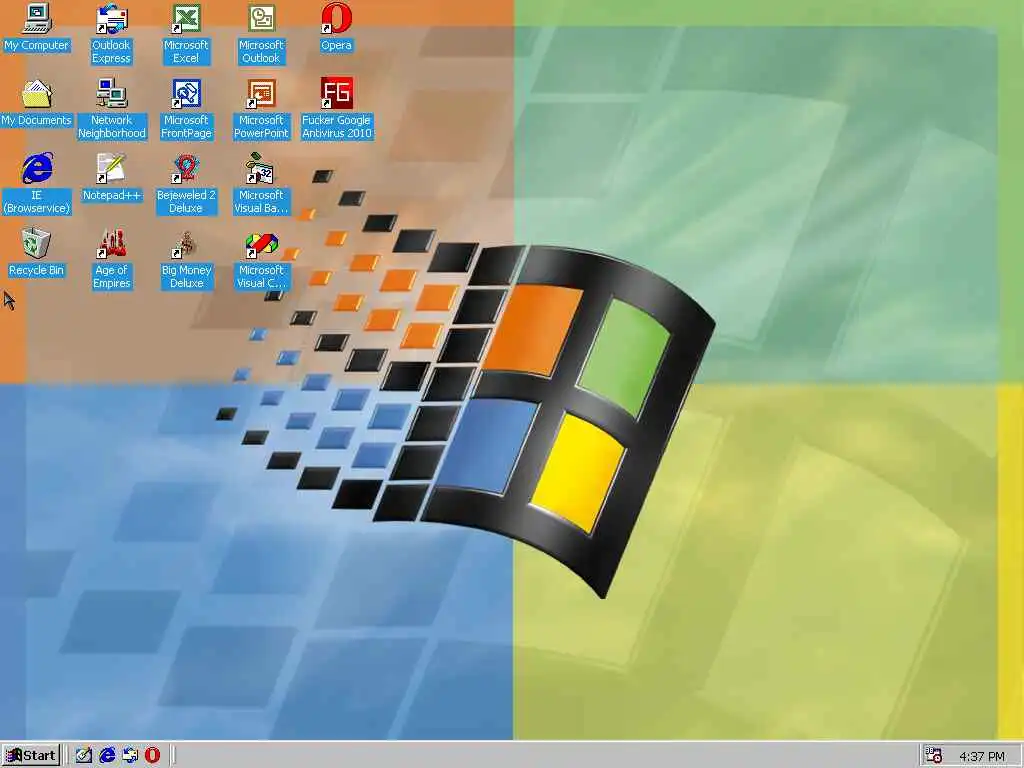The width and height of the screenshot is (1024, 768).
Task: Launch Outlook Express from Quick Launch
Action: 129,756
